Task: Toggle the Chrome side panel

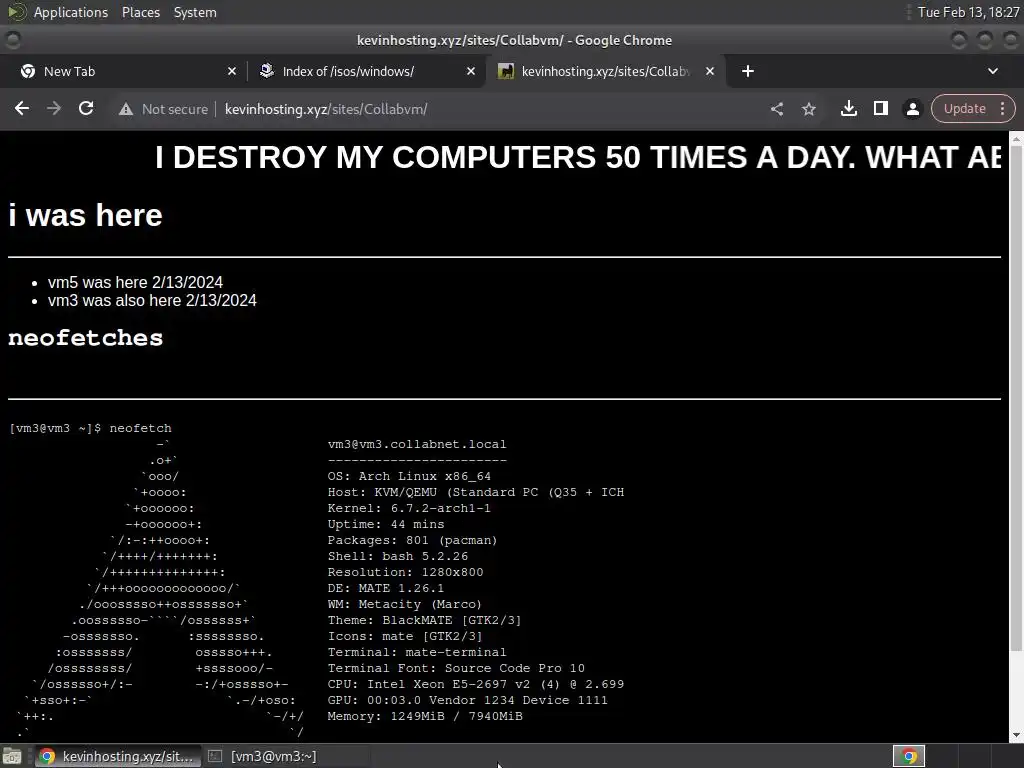Action: pos(881,108)
